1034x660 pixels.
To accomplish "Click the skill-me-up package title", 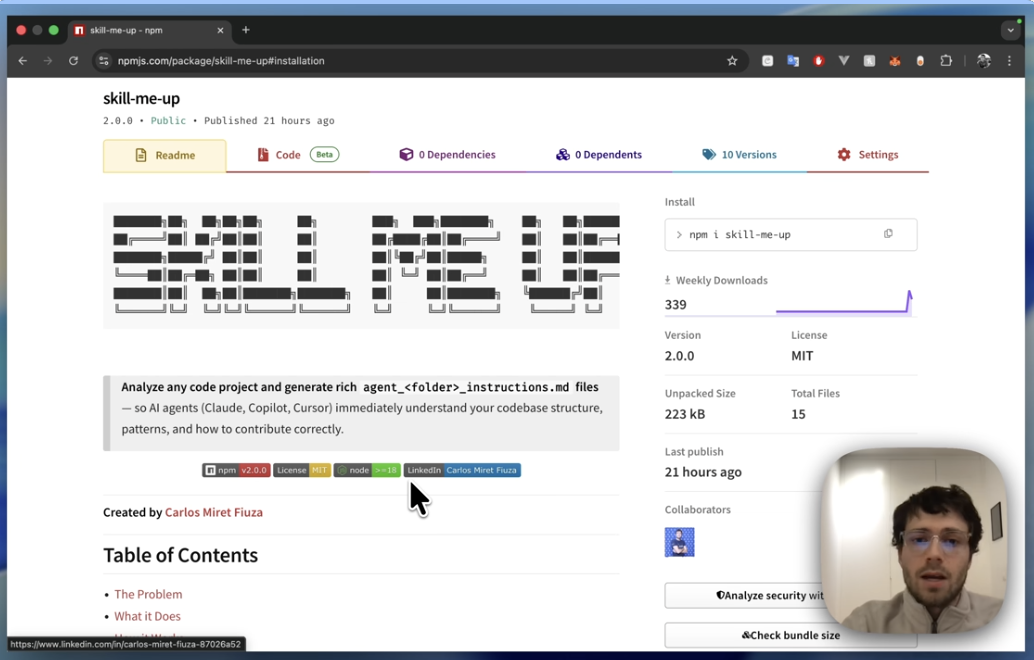I will pyautogui.click(x=141, y=98).
